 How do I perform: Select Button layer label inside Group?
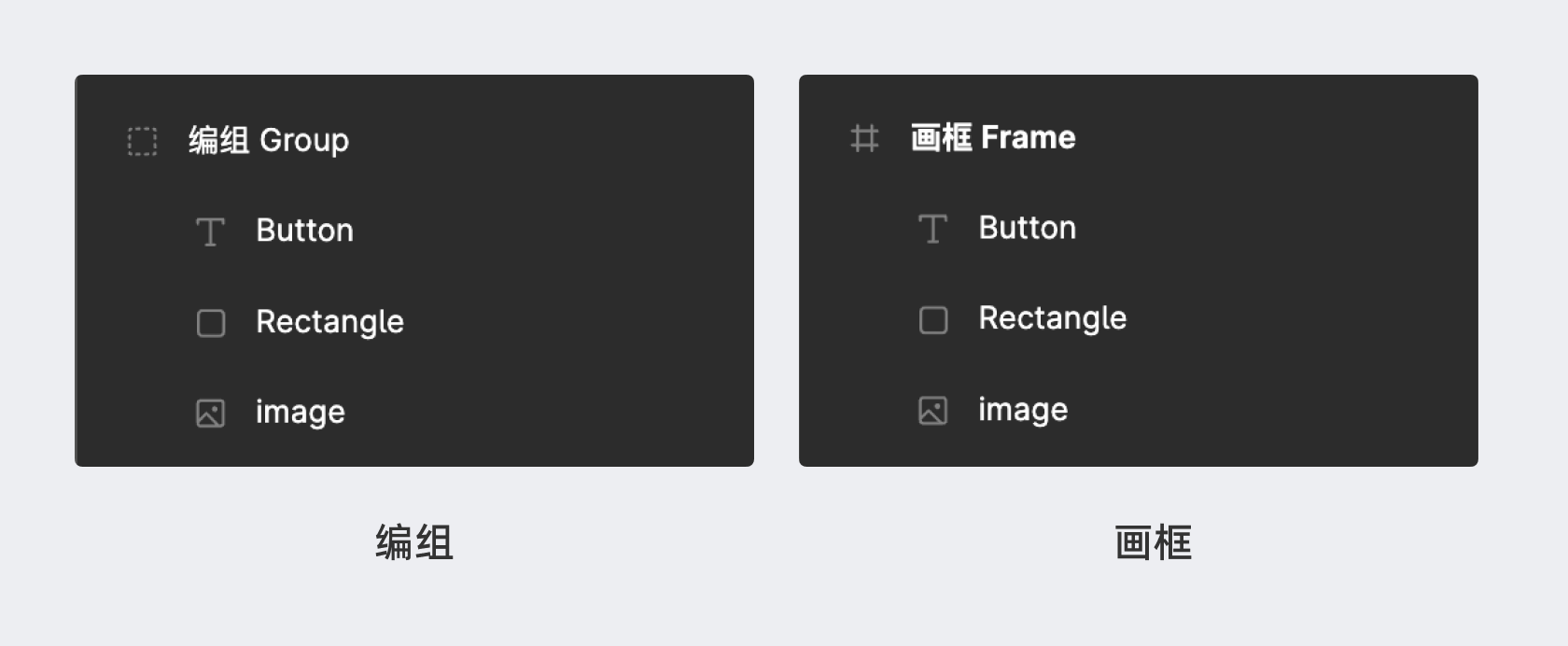304,231
